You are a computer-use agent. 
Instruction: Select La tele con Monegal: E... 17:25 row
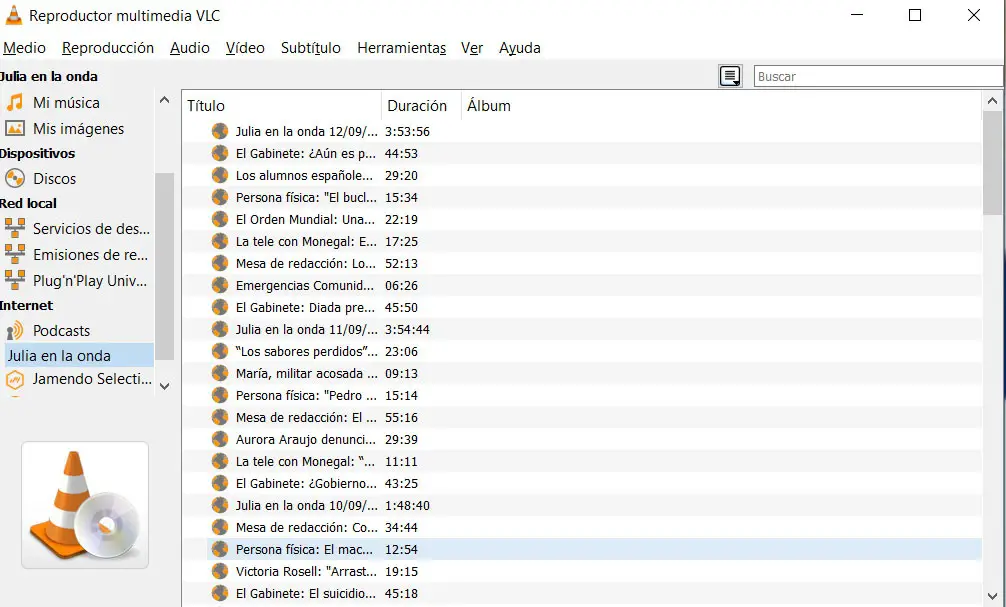coord(594,241)
